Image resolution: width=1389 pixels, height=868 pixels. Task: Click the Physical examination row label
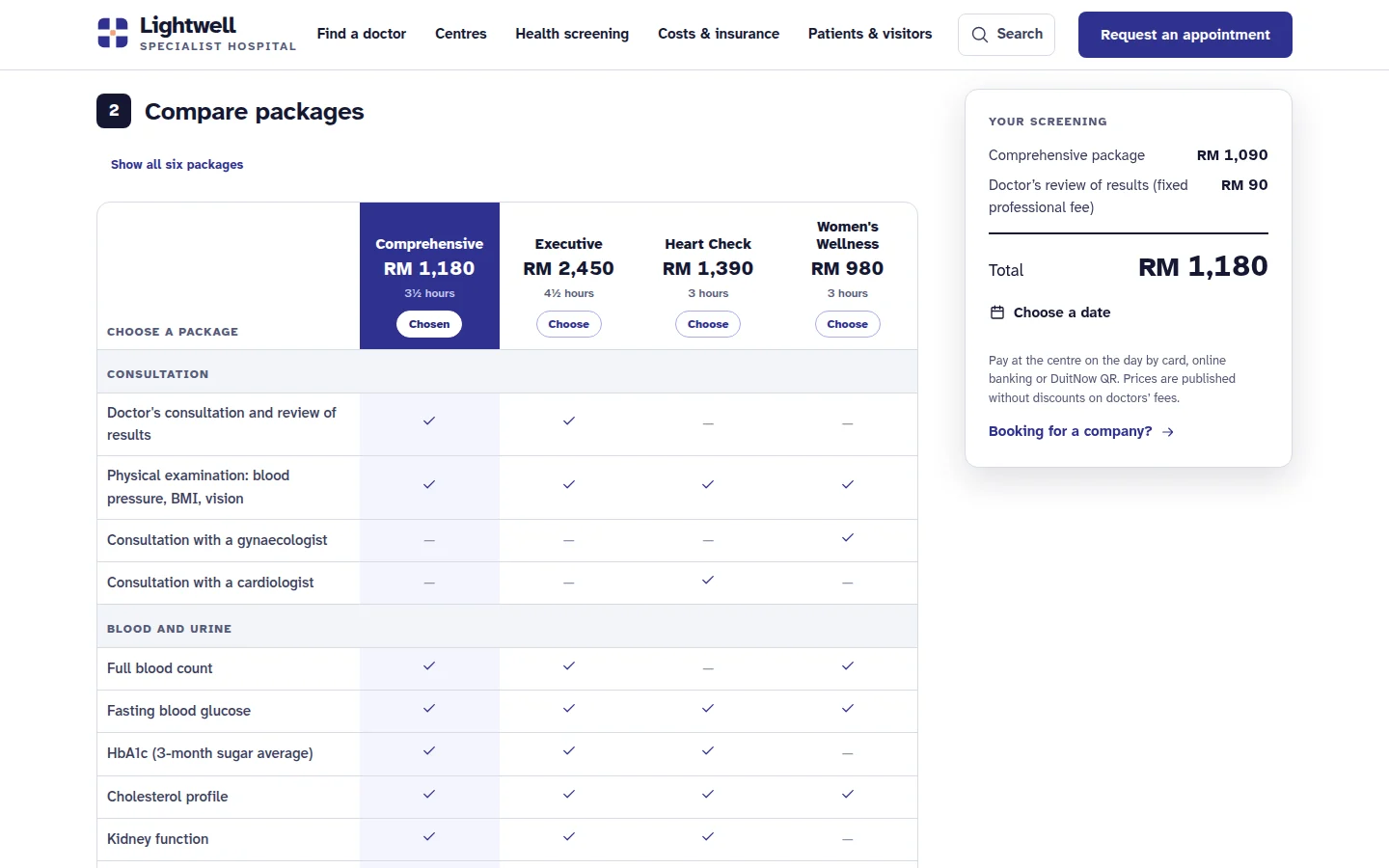(199, 487)
